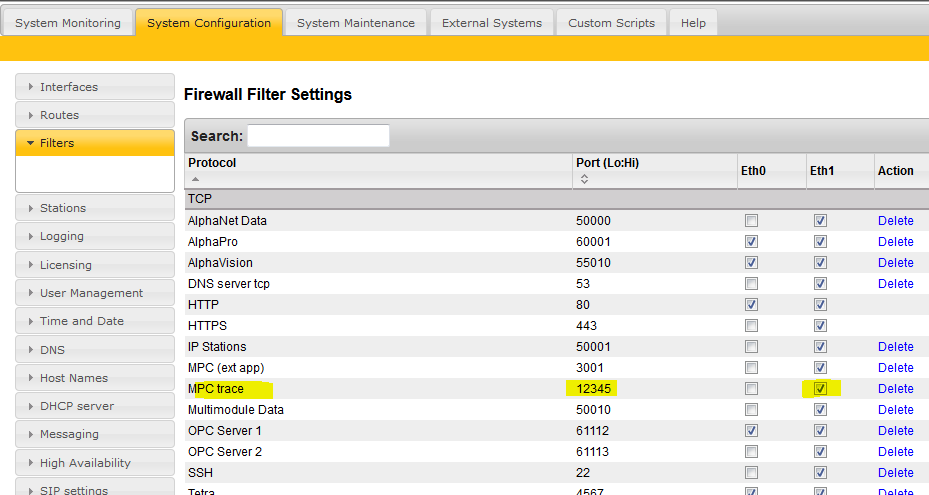Screen dimensions: 929x495
Task: Click the Port column sort arrows
Action: 583,180
